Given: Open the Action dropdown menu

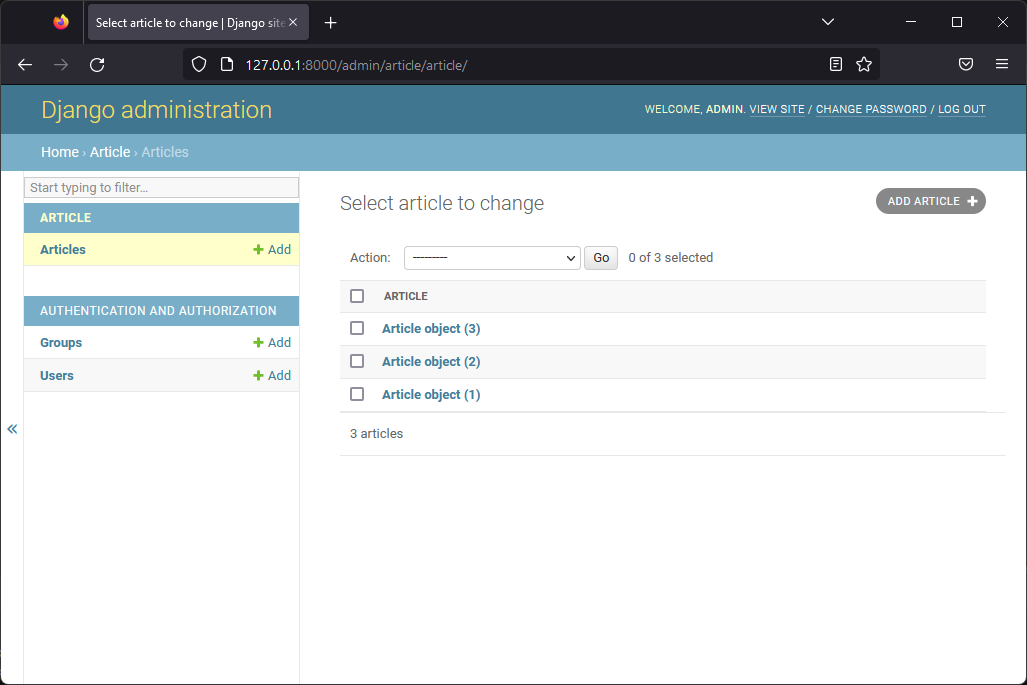Looking at the screenshot, I should point(492,258).
